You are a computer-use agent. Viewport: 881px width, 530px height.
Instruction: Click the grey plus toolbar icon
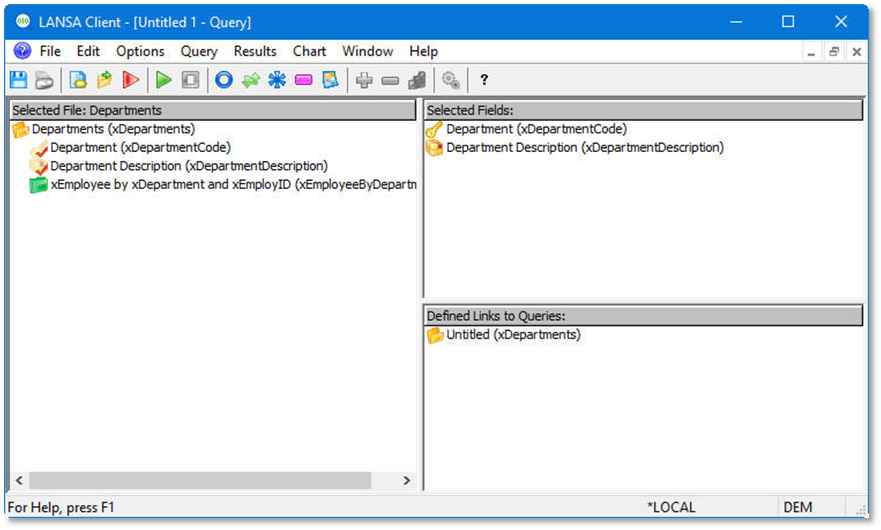[x=364, y=80]
